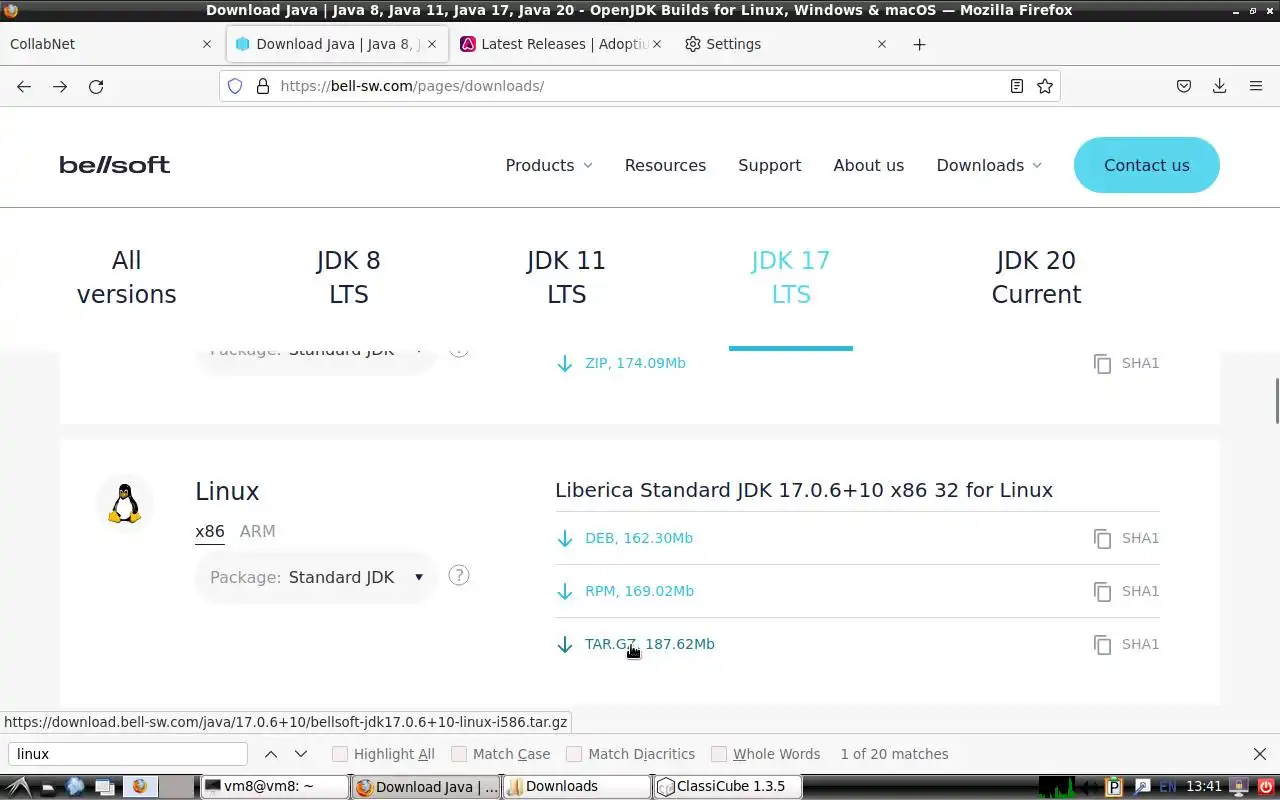
Task: Click the EN keyboard layout indicator
Action: pyautogui.click(x=1167, y=786)
